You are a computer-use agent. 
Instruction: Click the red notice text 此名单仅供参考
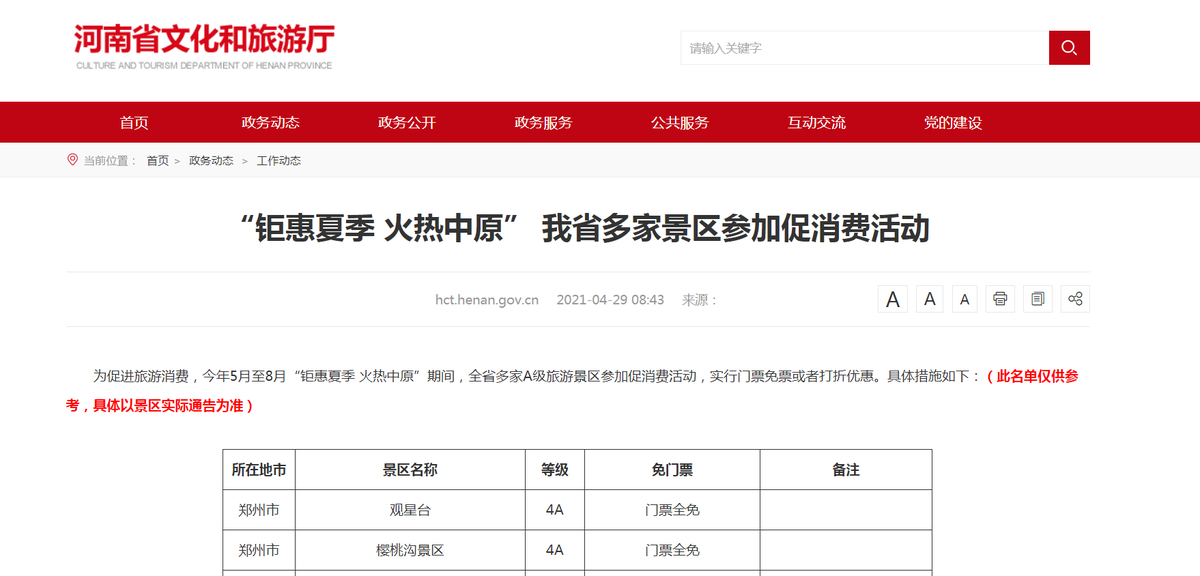[x=1035, y=377]
